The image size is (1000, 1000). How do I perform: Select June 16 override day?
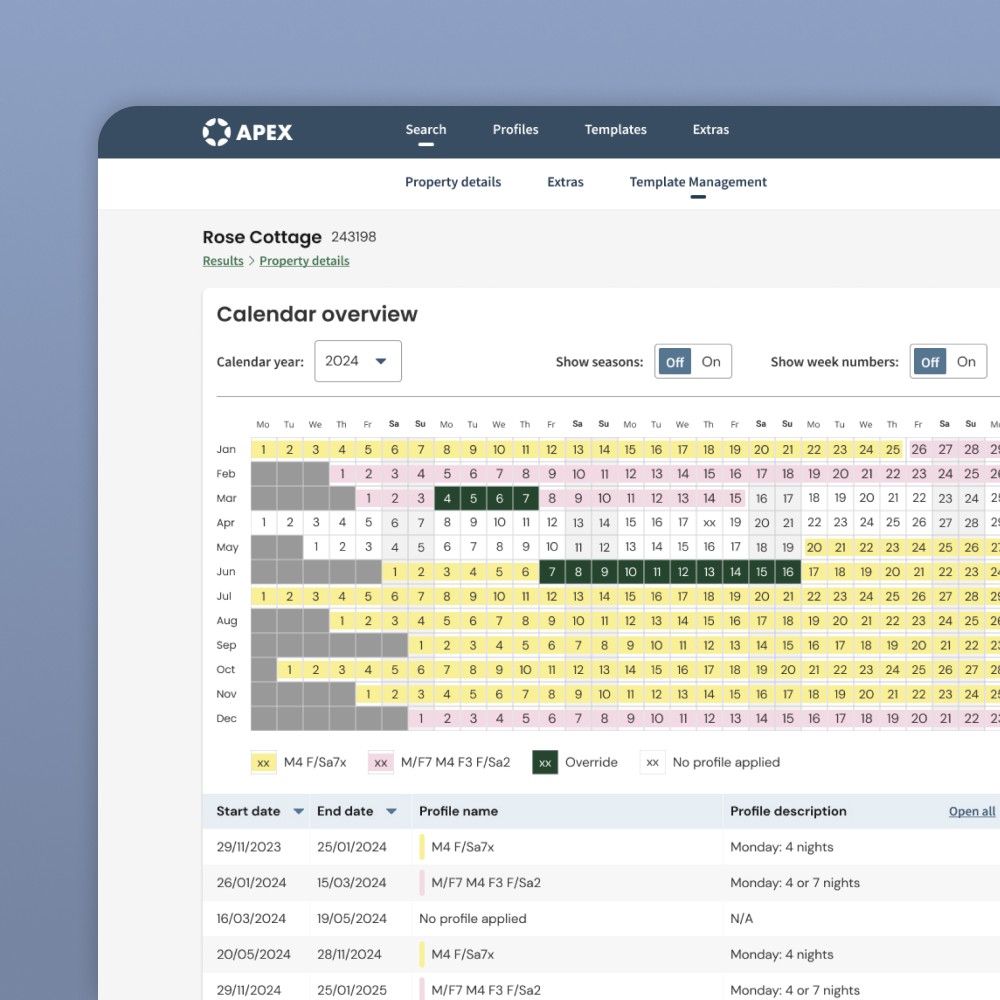point(788,571)
